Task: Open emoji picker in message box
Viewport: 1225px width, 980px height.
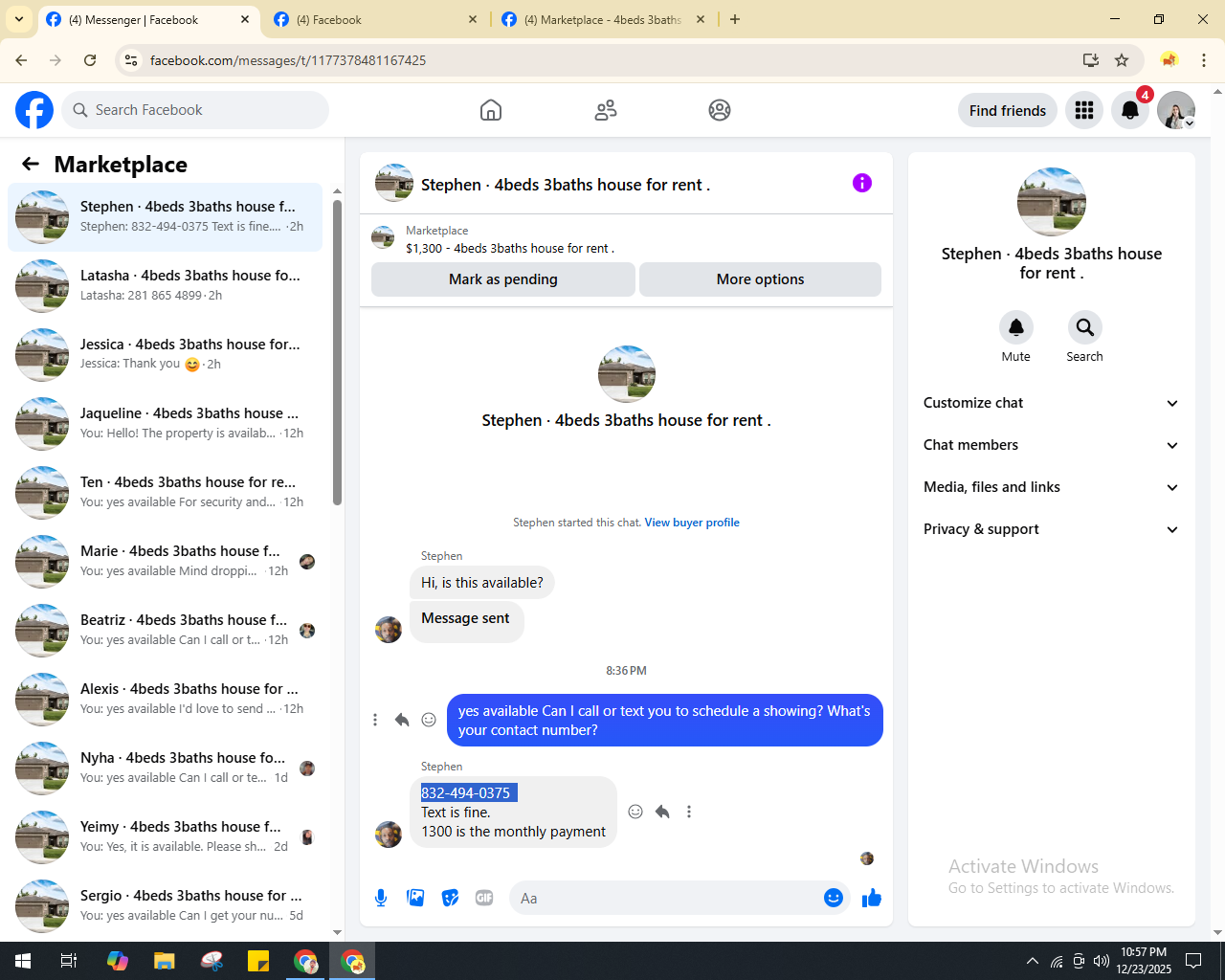Action: pyautogui.click(x=834, y=898)
